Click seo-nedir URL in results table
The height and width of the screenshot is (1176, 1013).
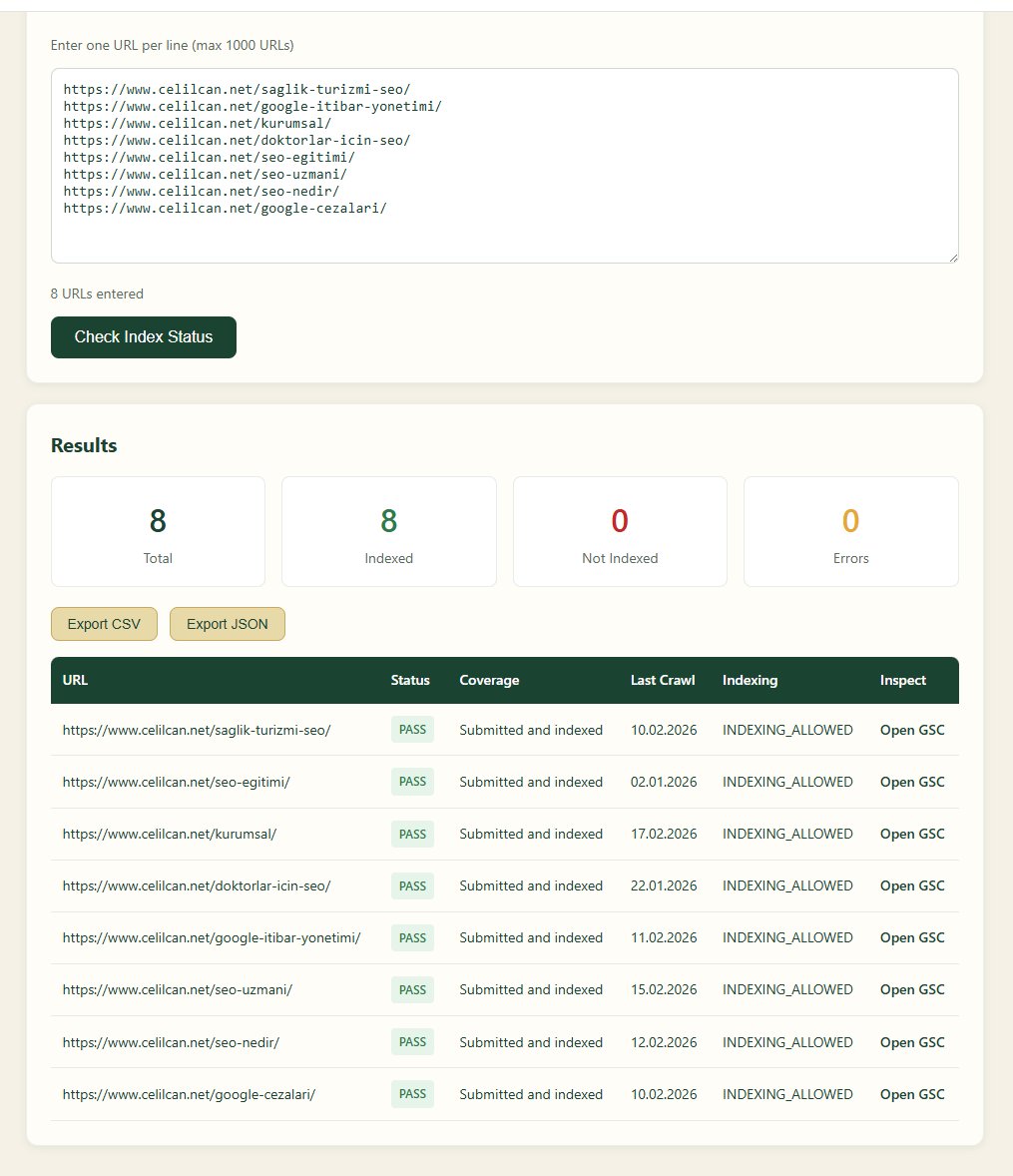[171, 1042]
